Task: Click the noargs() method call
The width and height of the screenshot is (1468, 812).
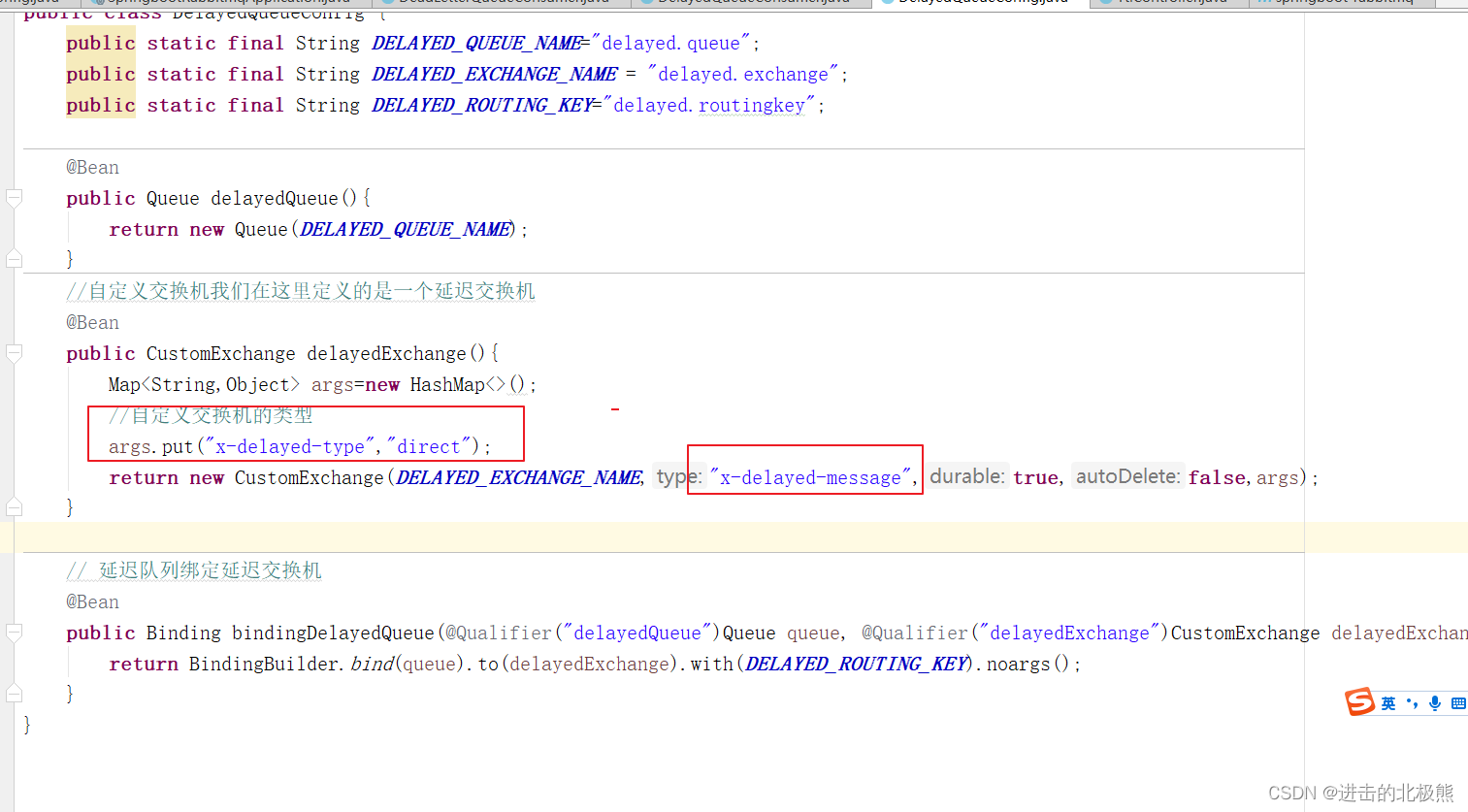Action: (x=1028, y=664)
